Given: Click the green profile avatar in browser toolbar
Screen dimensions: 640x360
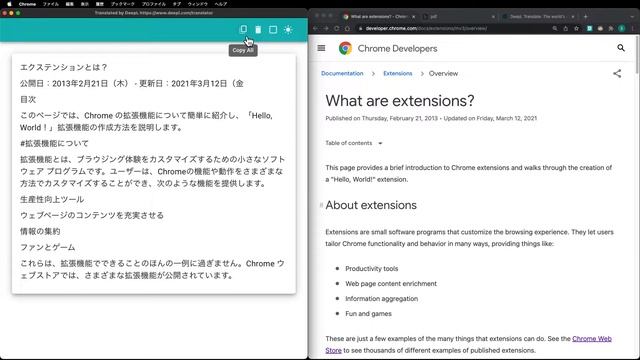Looking at the screenshot, I should pos(622,28).
